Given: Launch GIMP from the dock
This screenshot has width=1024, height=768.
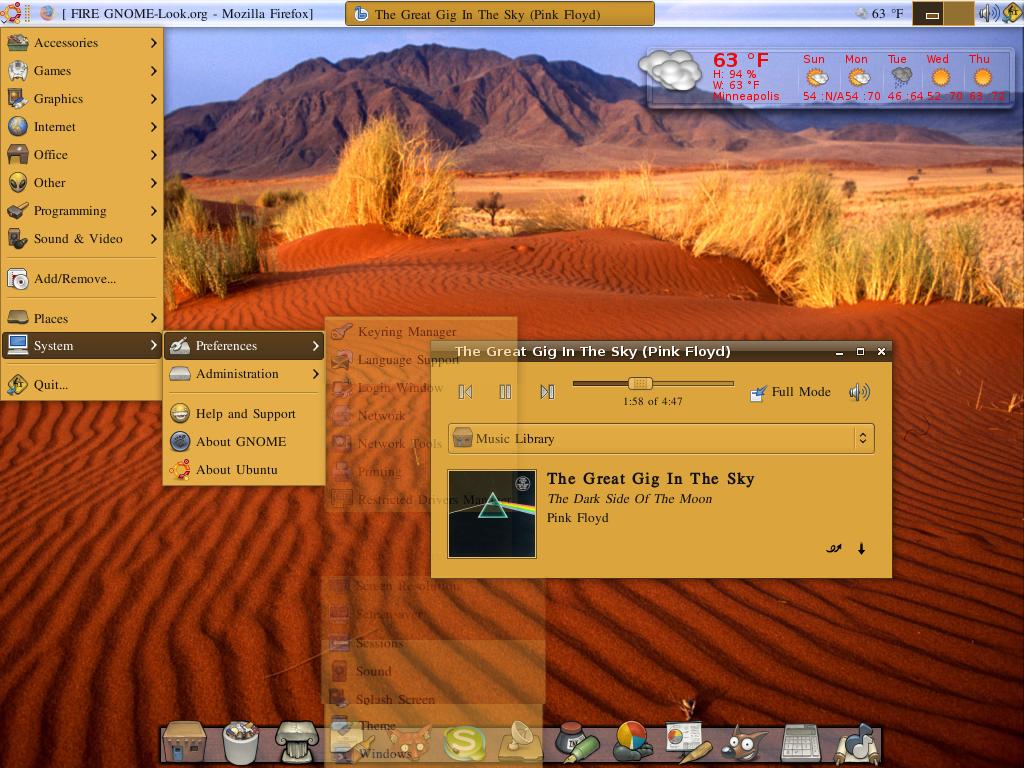Looking at the screenshot, I should (743, 743).
